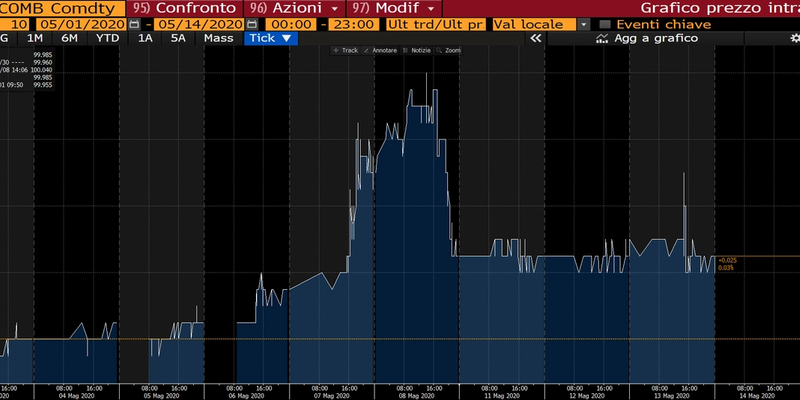Open the start date calendar picker

pos(134,24)
